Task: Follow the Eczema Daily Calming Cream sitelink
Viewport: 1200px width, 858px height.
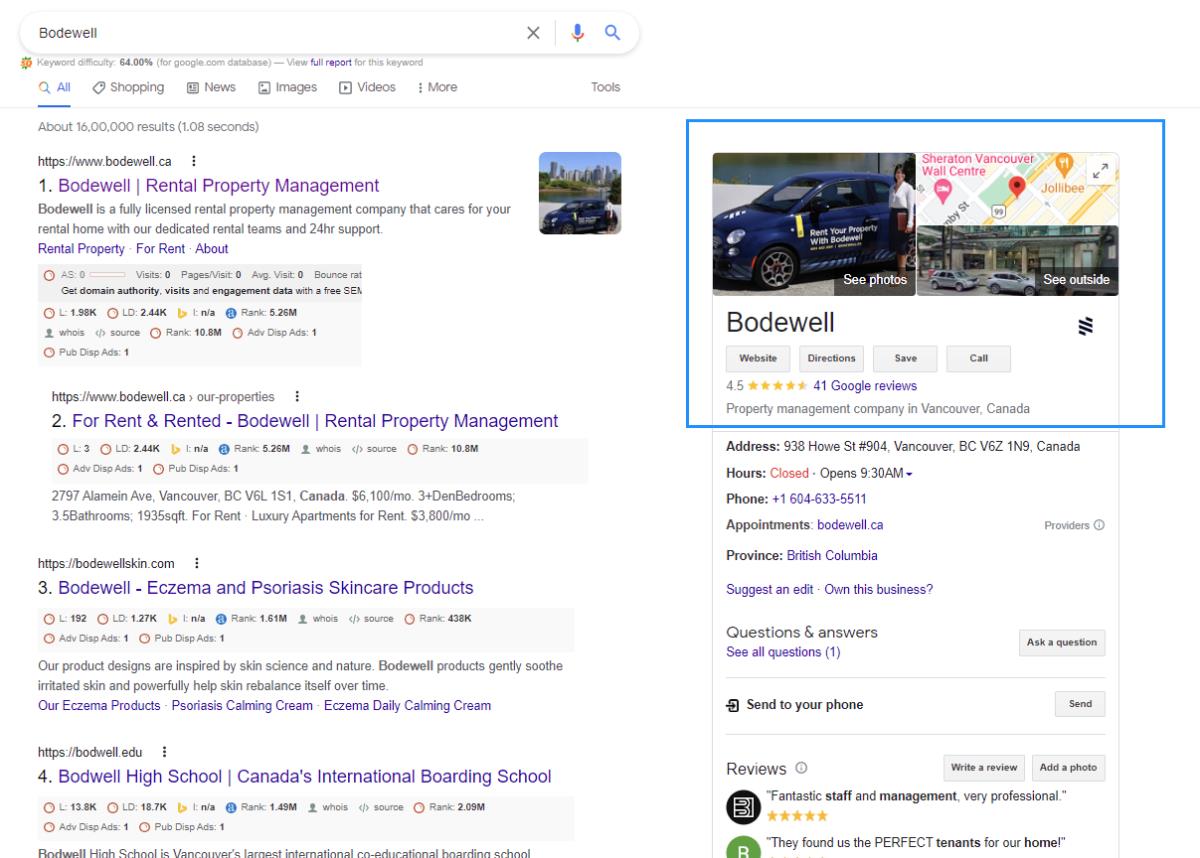Action: coord(408,706)
